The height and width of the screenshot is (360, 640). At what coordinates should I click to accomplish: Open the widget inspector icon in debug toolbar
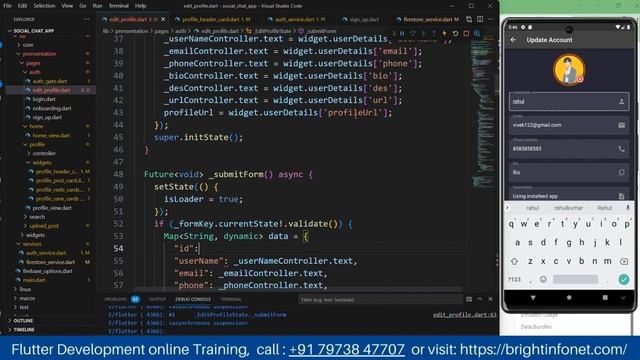pos(477,33)
